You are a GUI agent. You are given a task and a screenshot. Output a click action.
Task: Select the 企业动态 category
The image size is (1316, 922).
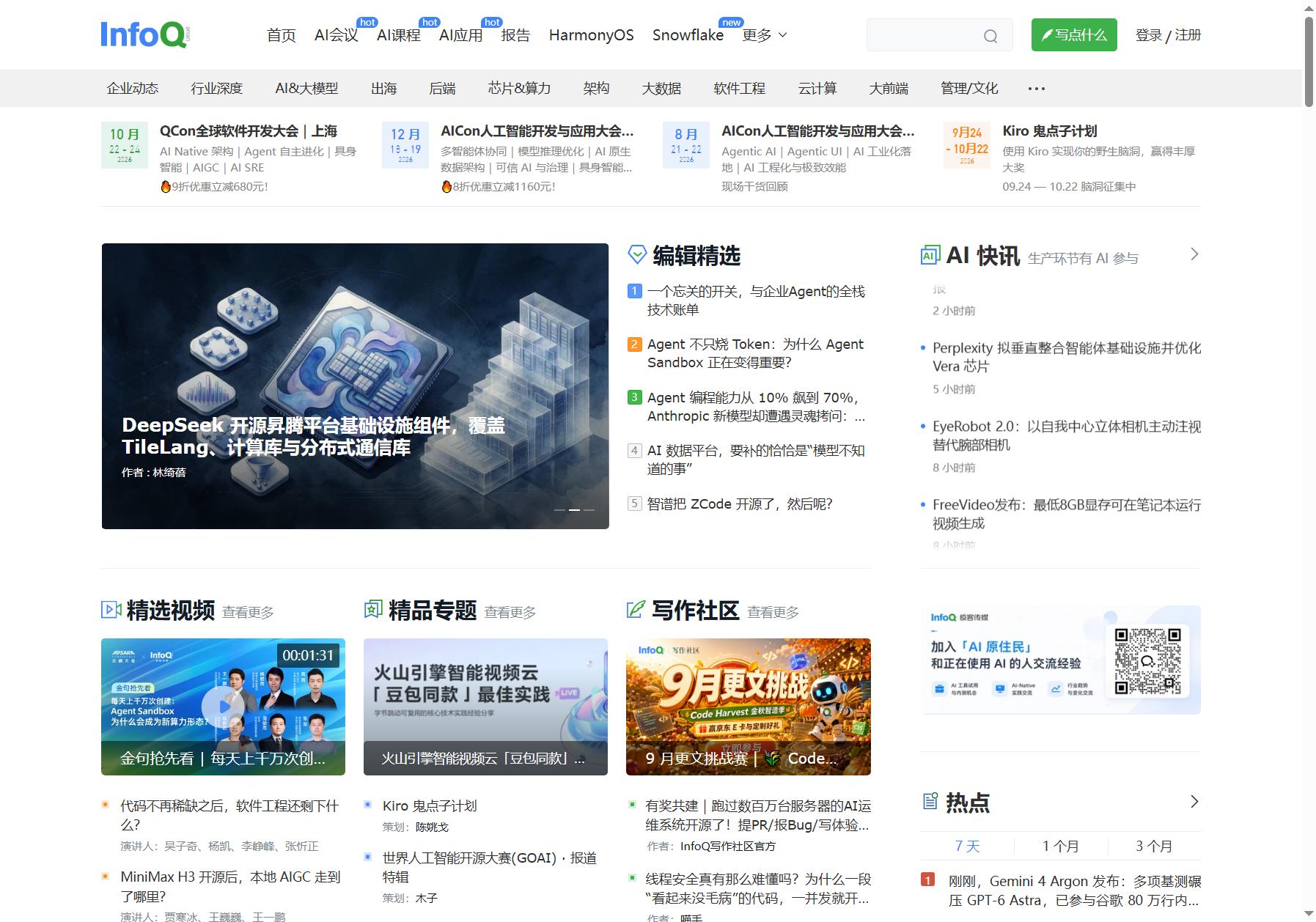click(133, 89)
